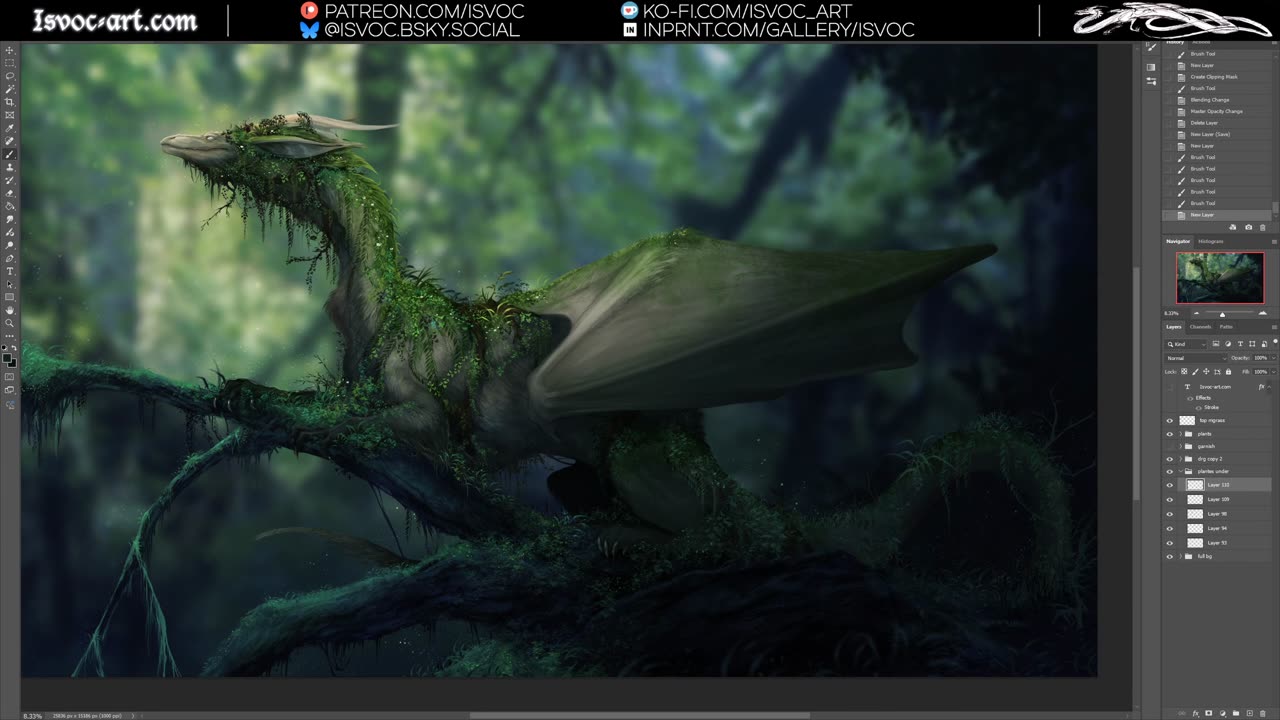1280x720 pixels.
Task: Expand the plants group
Action: click(x=1181, y=433)
